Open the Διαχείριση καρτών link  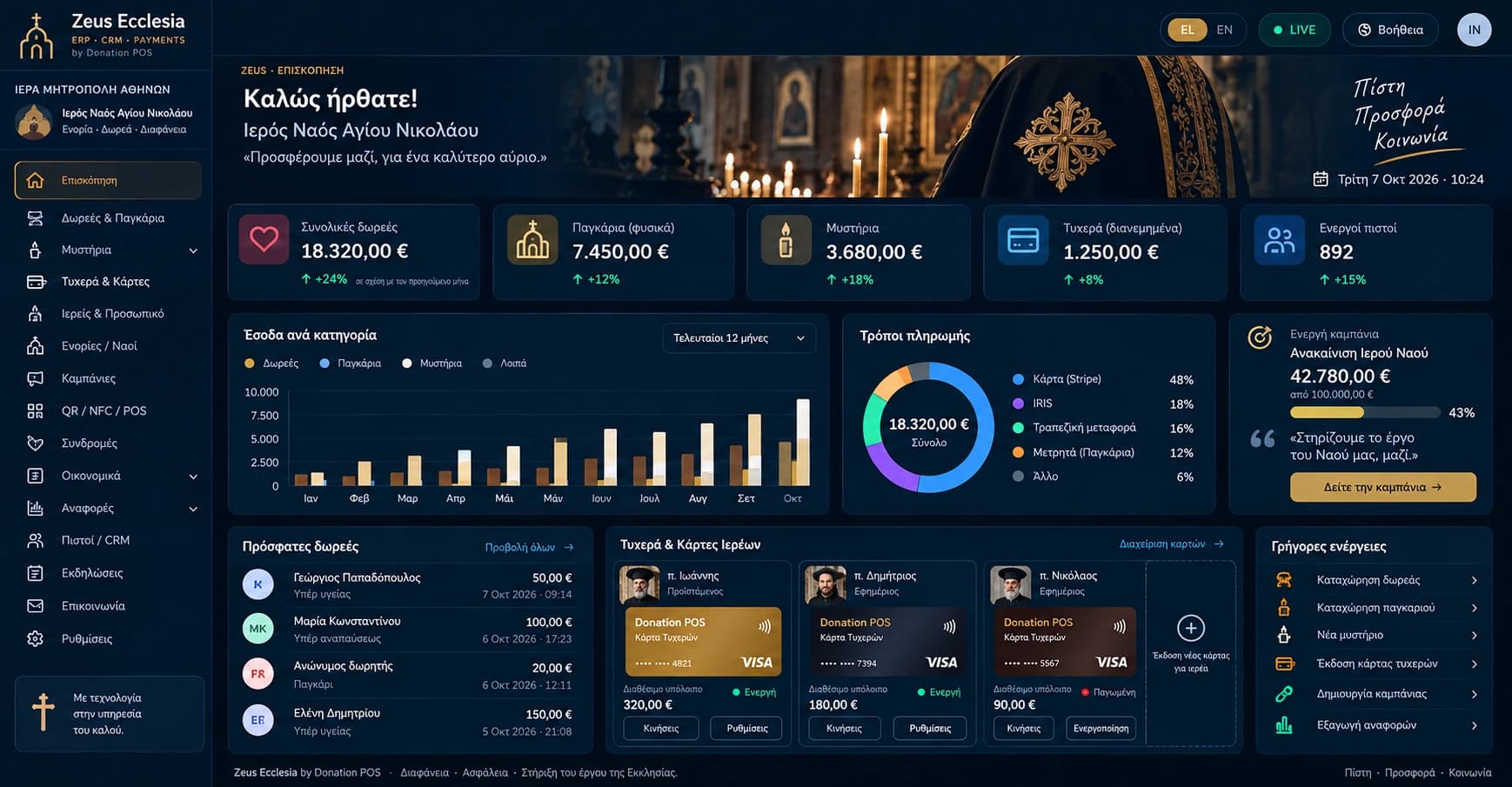[1172, 544]
